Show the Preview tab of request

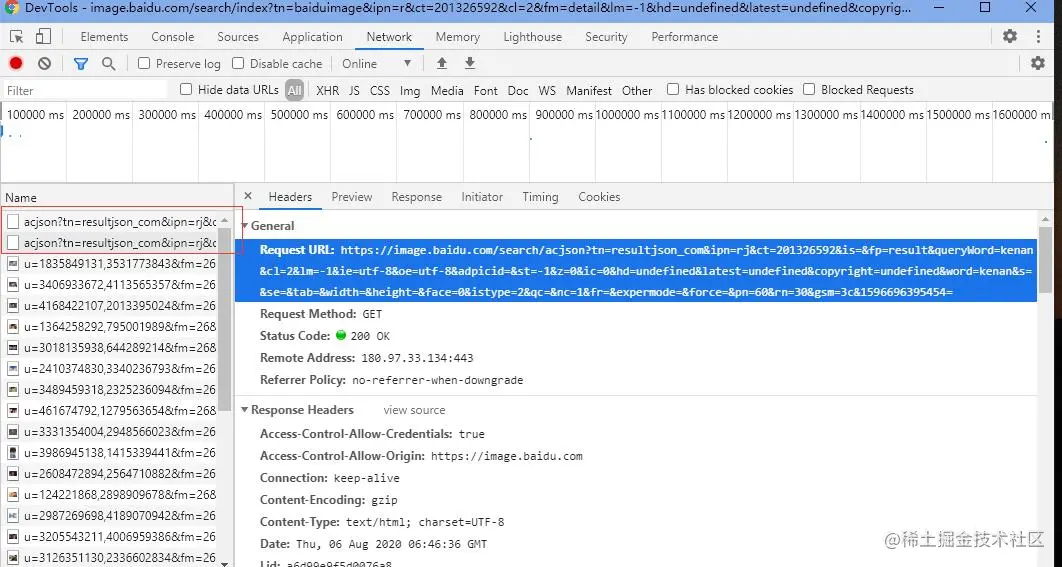pyautogui.click(x=352, y=196)
